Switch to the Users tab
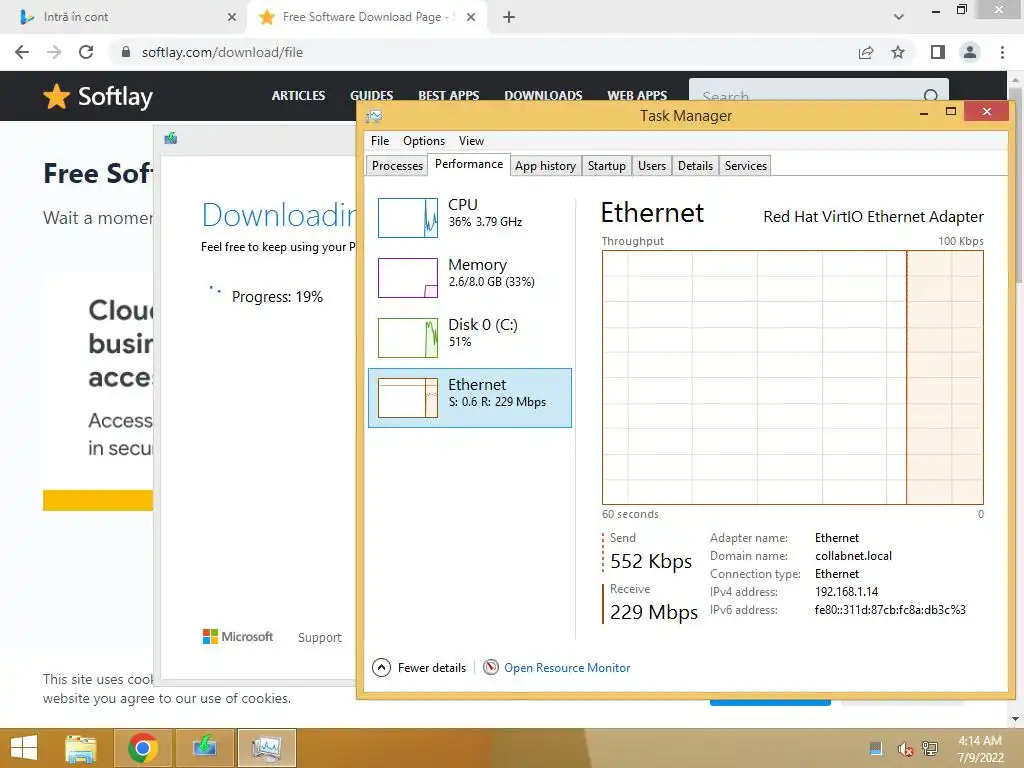 tap(652, 166)
